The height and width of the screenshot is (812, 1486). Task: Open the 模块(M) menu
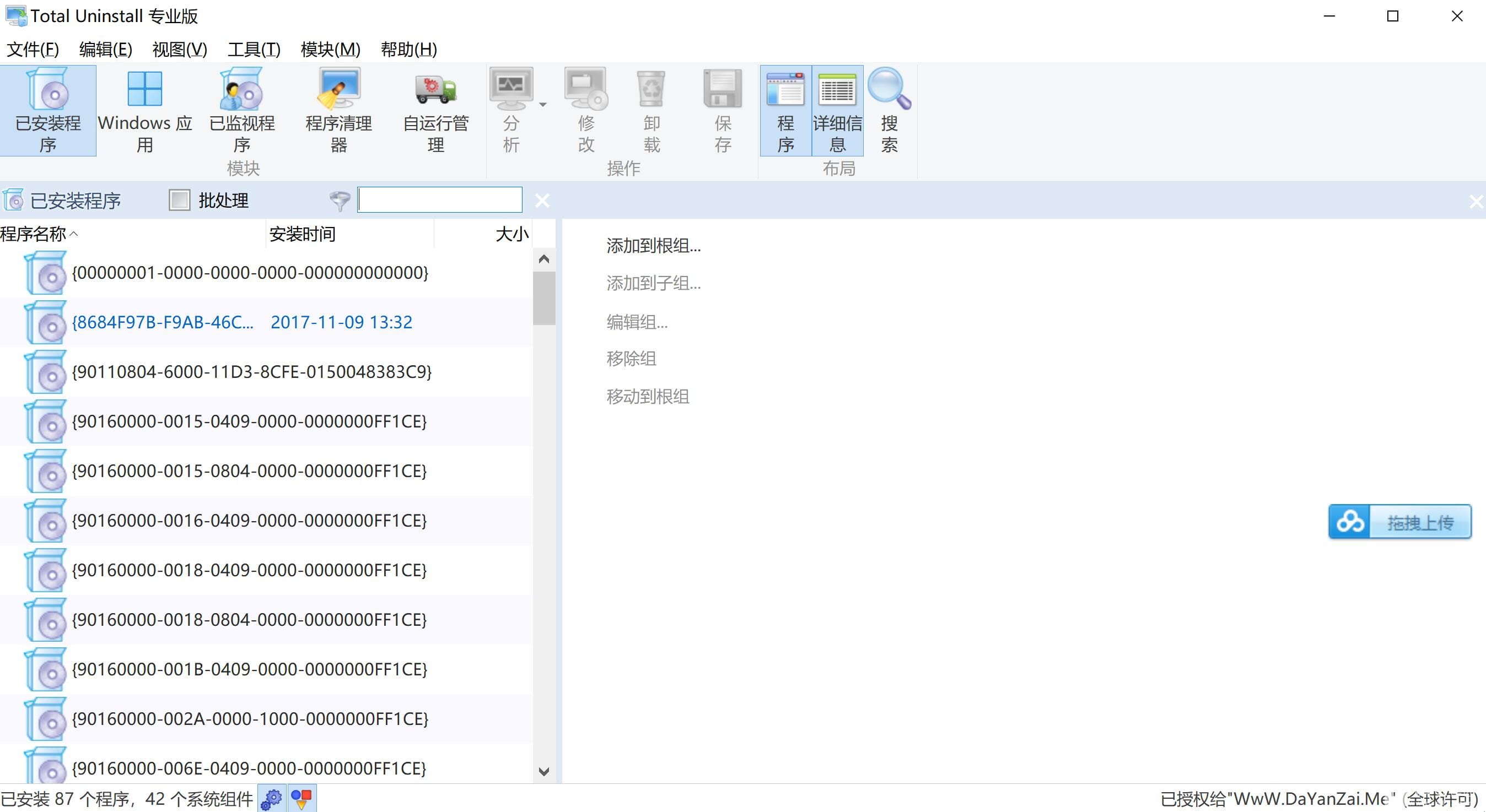331,50
